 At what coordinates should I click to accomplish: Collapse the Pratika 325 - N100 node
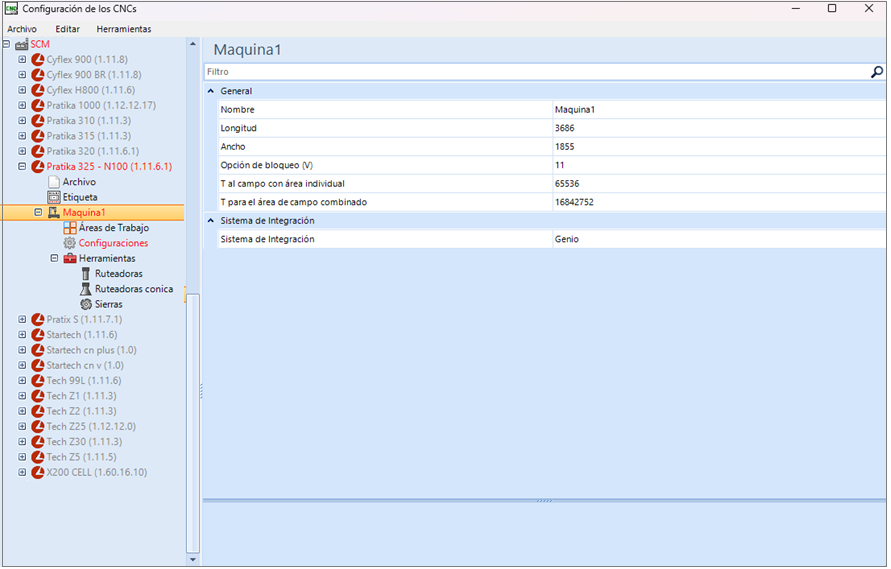22,167
